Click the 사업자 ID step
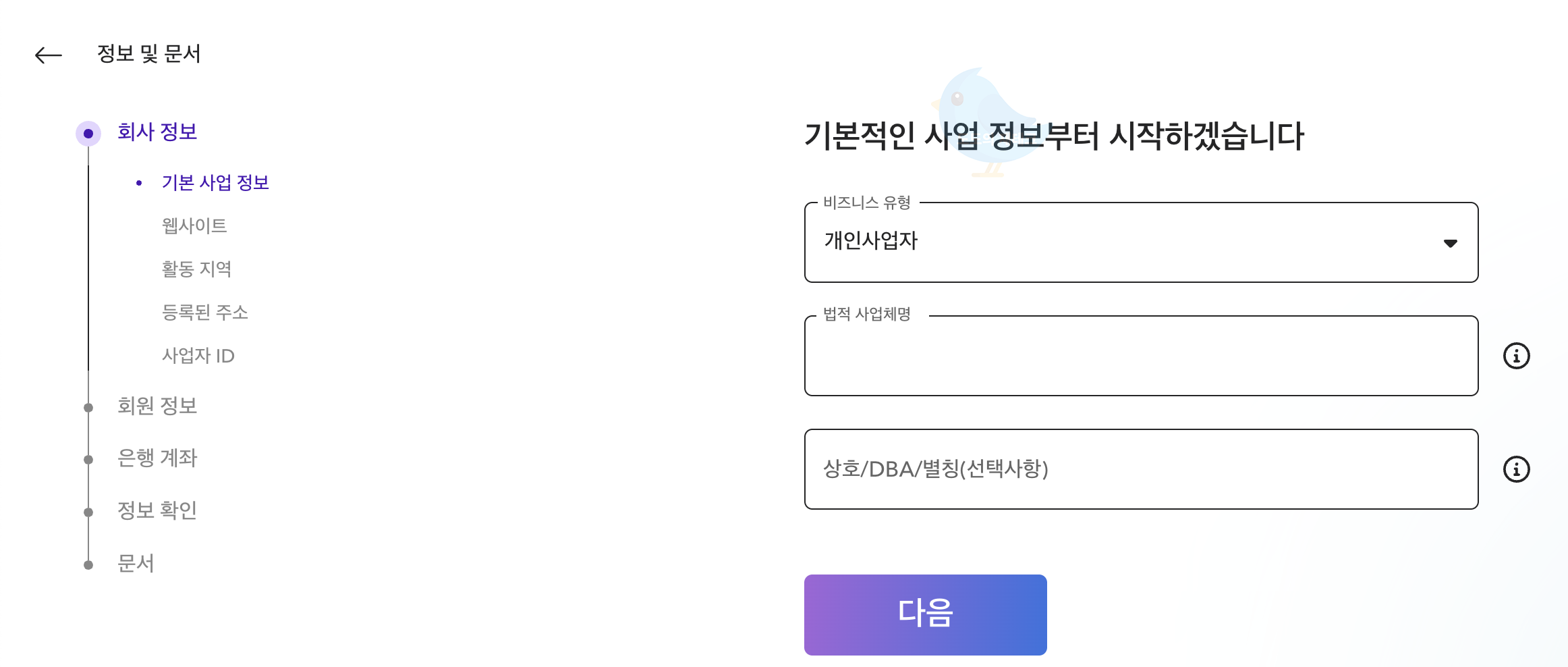This screenshot has width=1568, height=667. pyautogui.click(x=198, y=356)
